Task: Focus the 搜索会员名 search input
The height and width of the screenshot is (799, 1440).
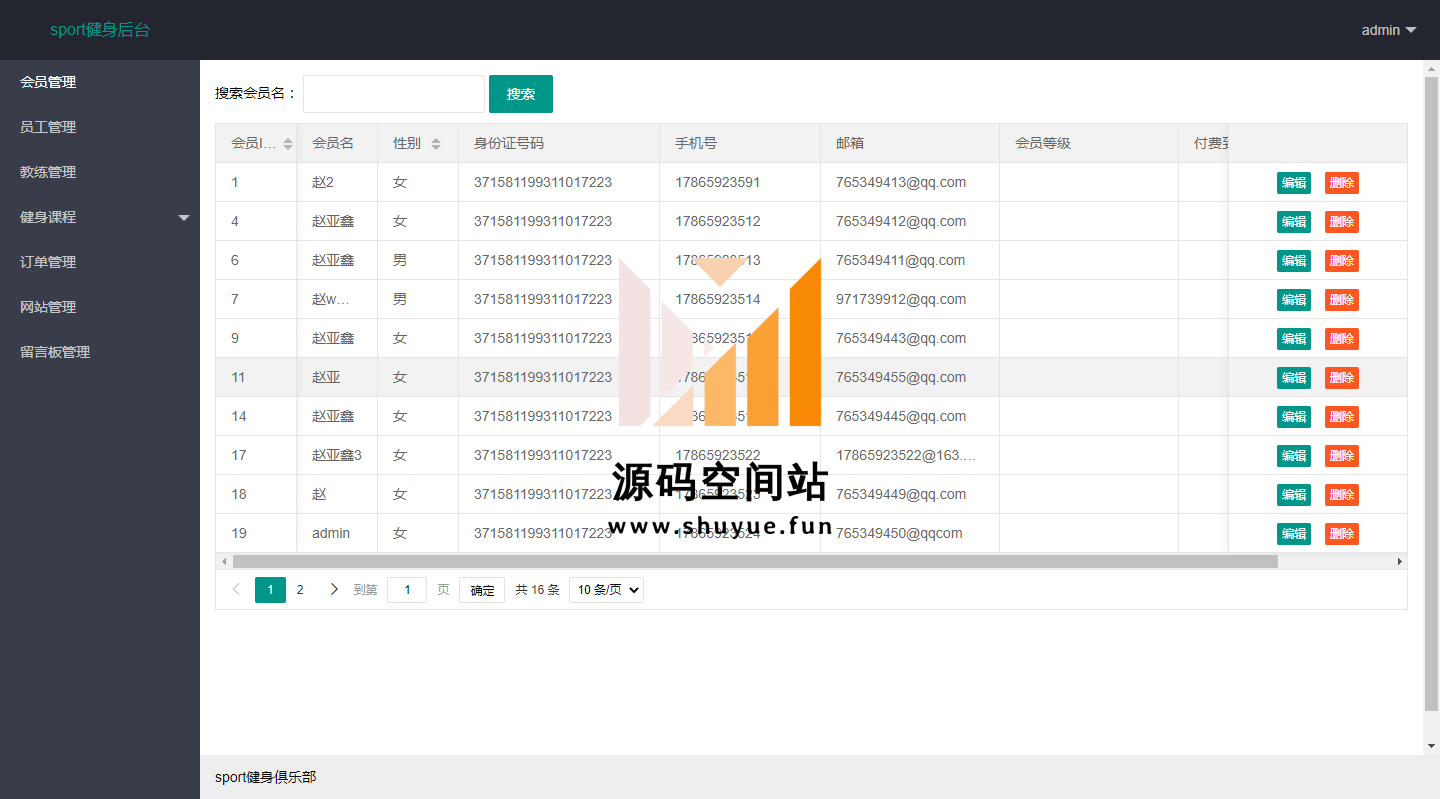Action: [394, 94]
